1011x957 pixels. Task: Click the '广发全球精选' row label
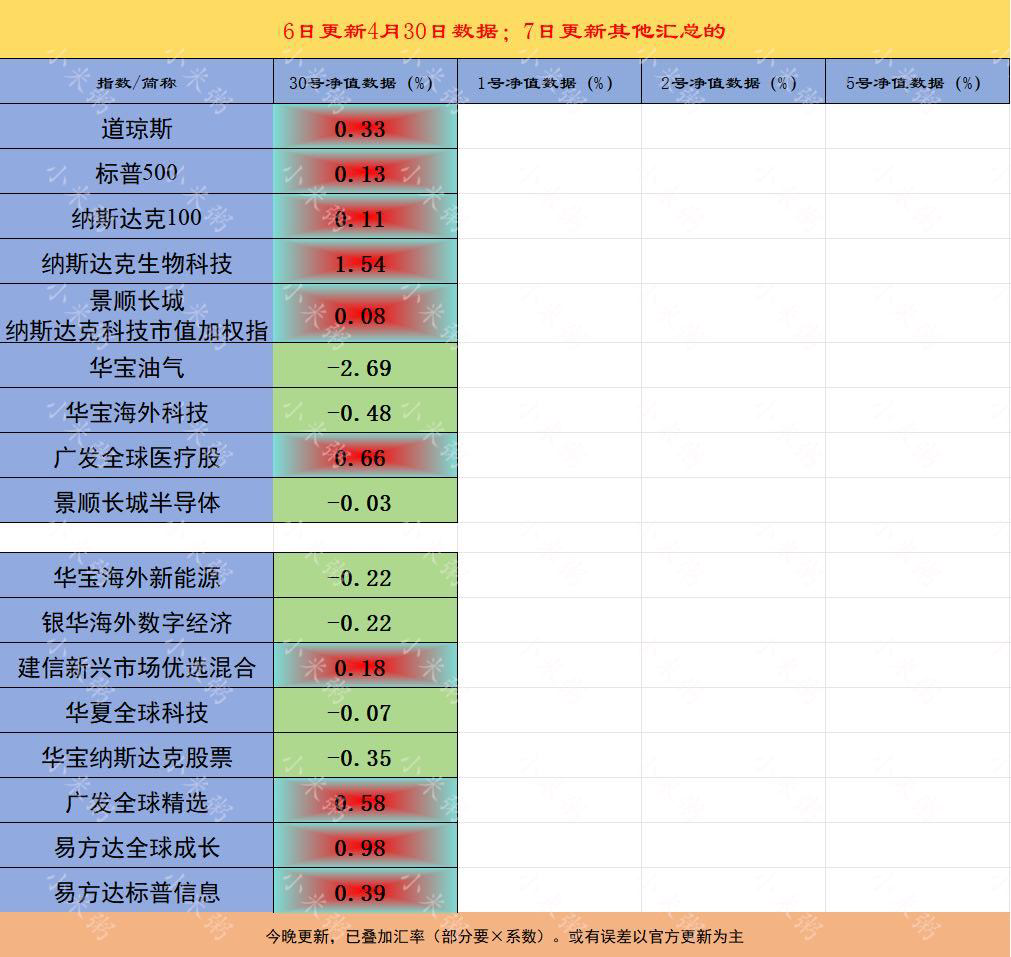(137, 801)
